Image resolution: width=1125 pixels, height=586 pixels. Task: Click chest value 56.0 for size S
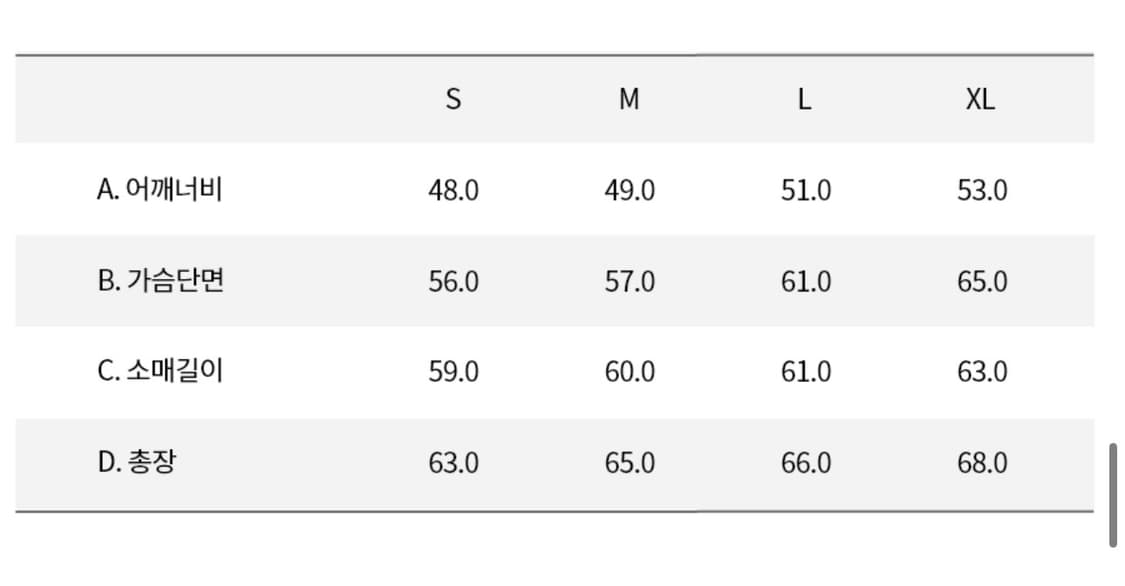click(453, 281)
